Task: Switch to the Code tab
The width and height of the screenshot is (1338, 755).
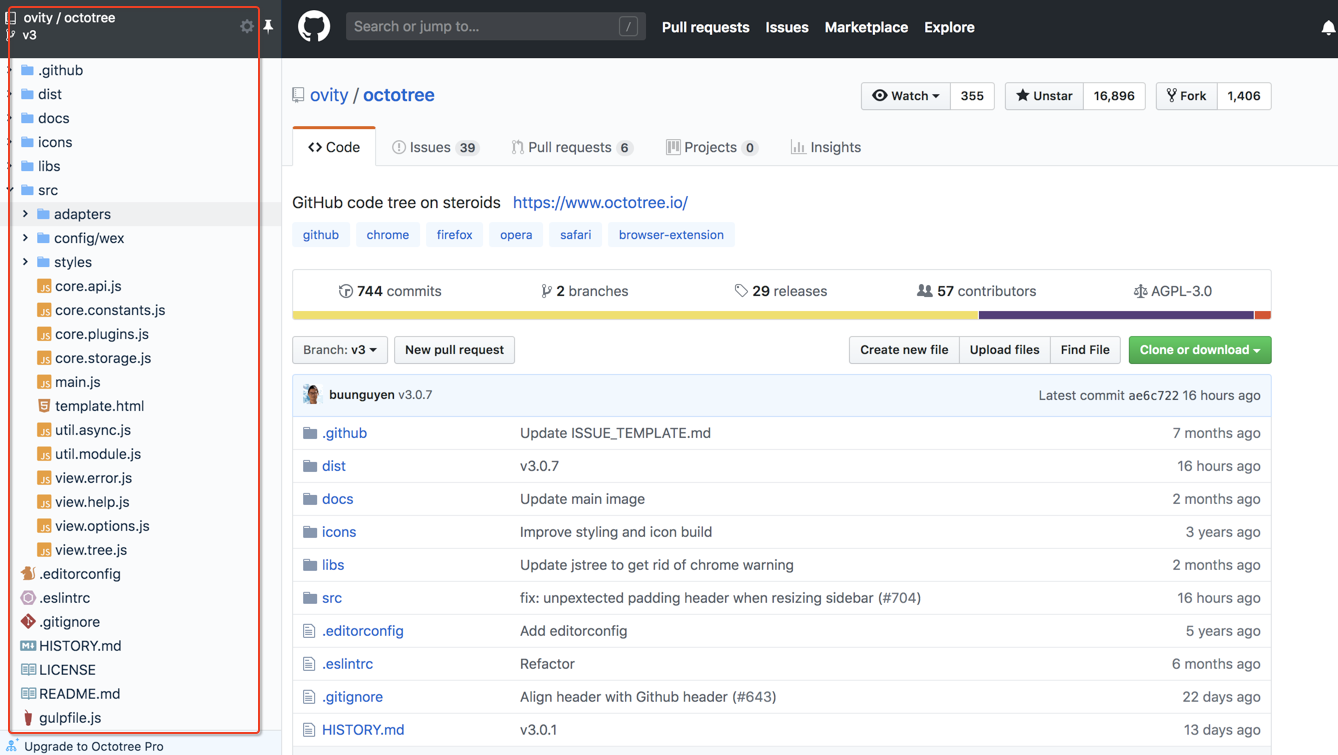Action: (334, 147)
